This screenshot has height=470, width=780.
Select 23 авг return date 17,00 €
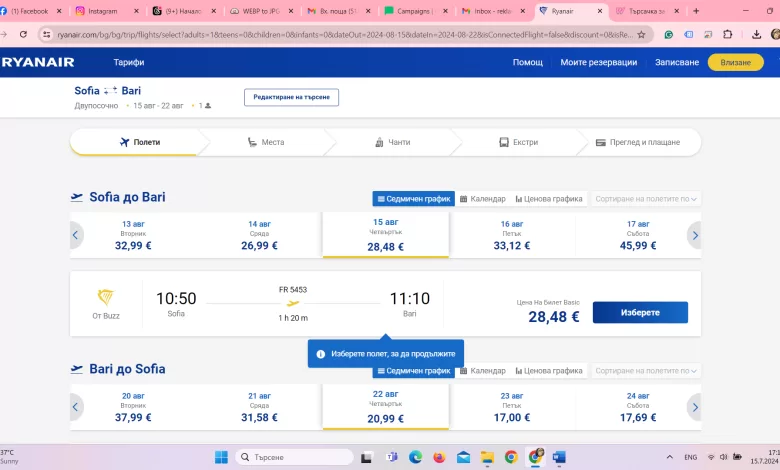coord(512,407)
